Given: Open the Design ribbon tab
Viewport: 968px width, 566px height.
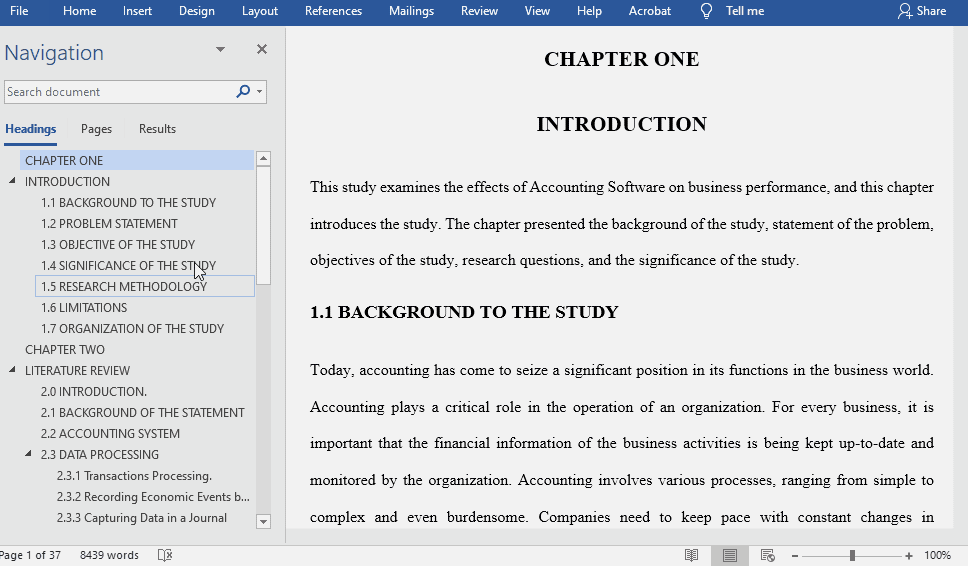Looking at the screenshot, I should click(197, 11).
